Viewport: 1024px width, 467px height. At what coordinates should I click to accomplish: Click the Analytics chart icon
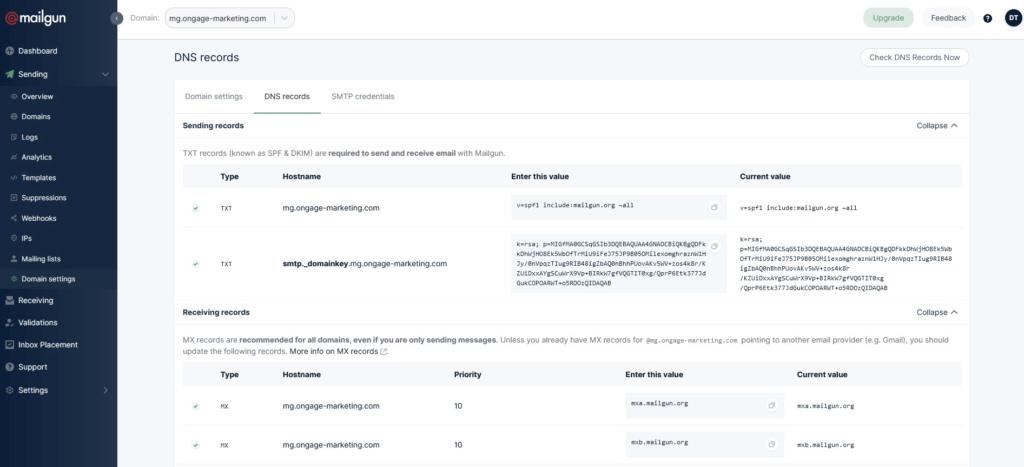point(14,157)
